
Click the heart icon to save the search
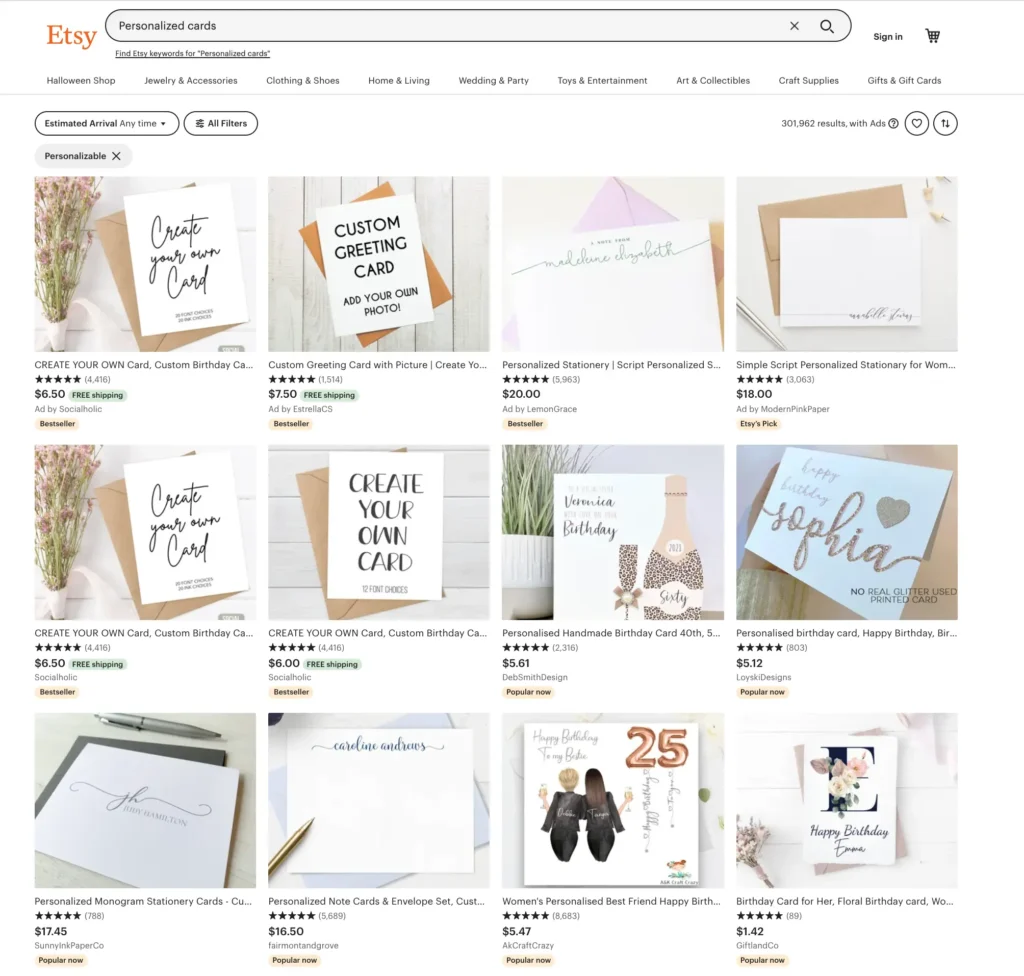tap(917, 123)
